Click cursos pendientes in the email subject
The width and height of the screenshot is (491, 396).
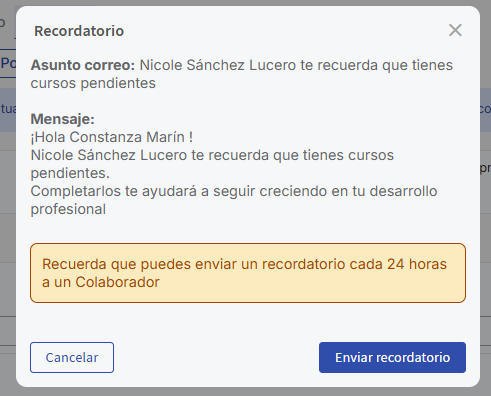[93, 83]
